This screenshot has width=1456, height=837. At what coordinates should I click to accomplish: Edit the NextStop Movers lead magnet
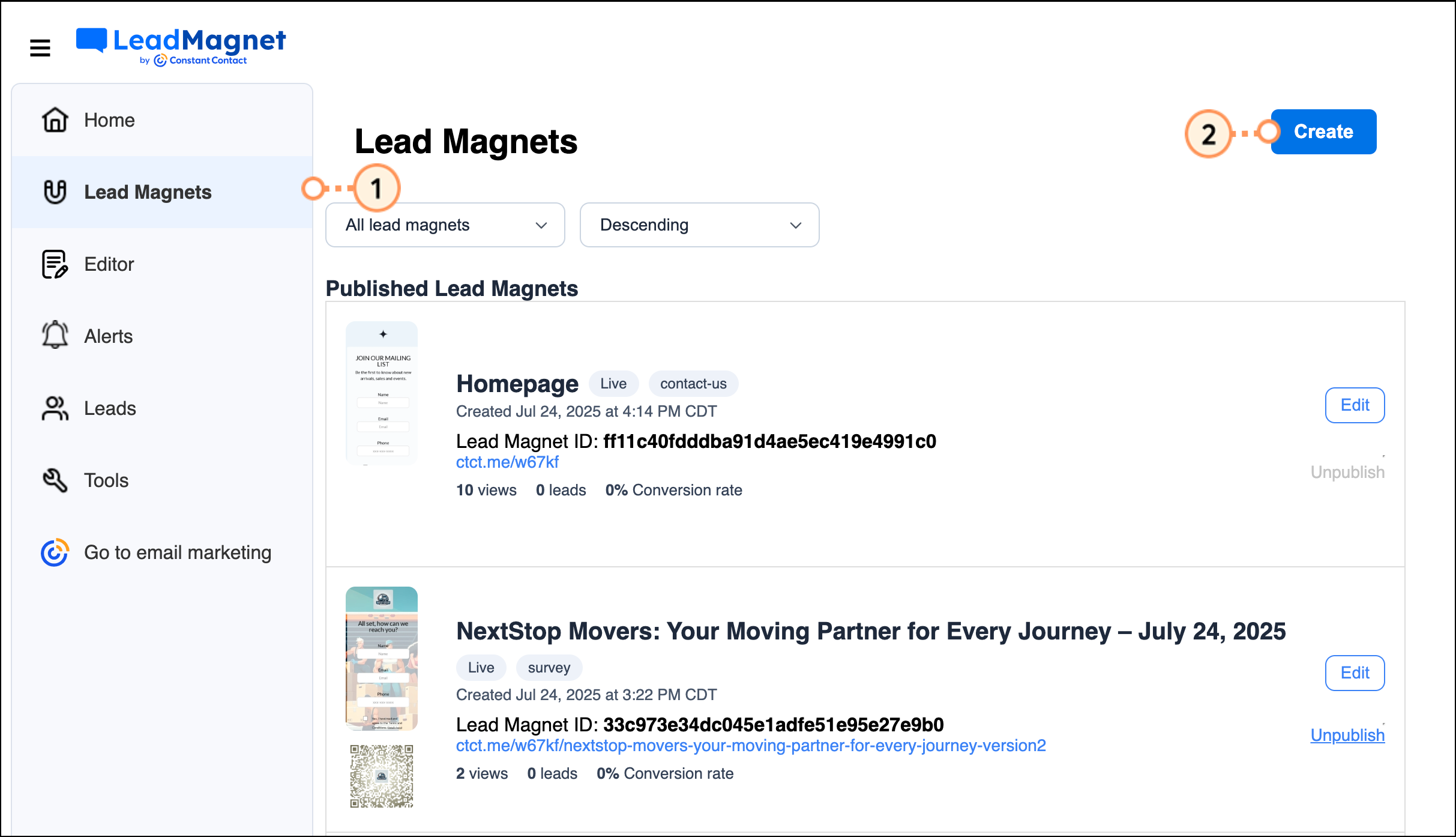pyautogui.click(x=1355, y=673)
